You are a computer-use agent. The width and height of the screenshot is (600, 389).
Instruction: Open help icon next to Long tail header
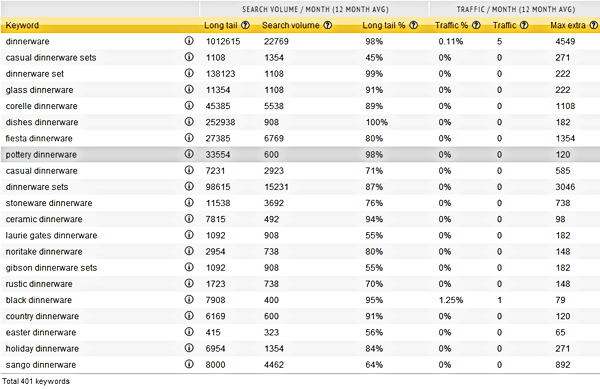[x=246, y=25]
